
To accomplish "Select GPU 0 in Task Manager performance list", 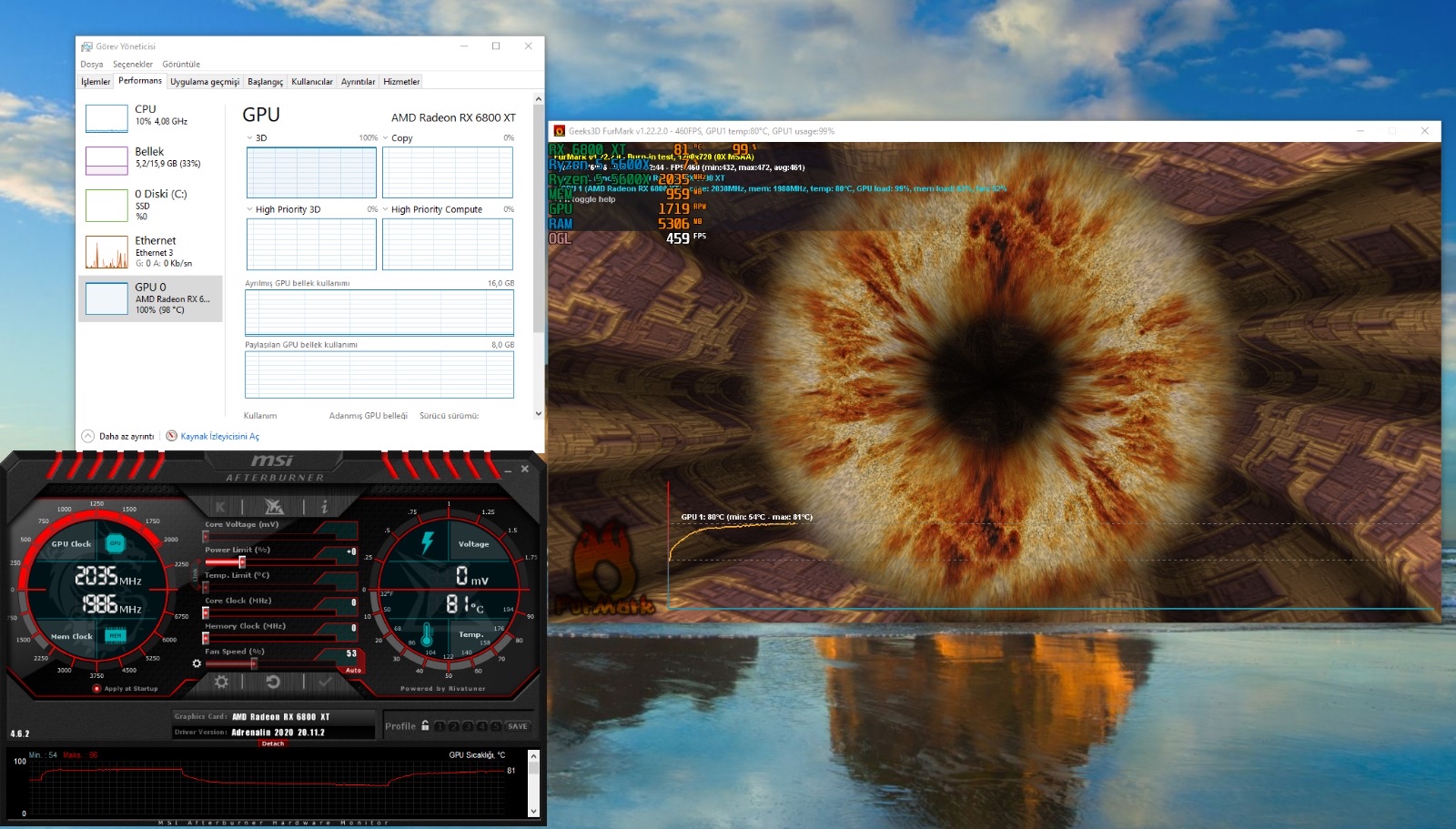I will 150,298.
